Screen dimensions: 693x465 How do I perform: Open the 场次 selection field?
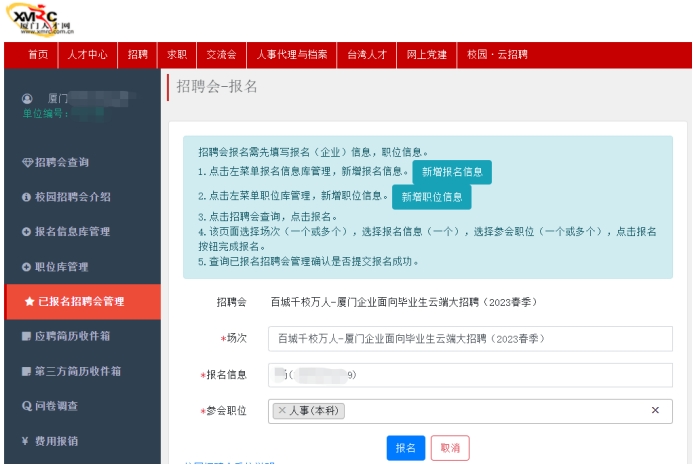(x=470, y=339)
